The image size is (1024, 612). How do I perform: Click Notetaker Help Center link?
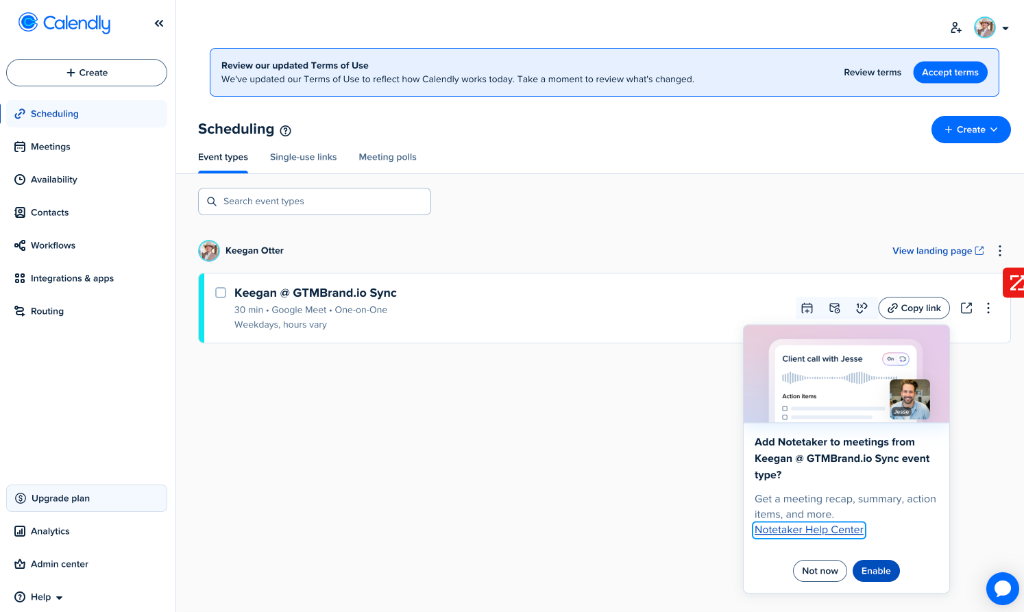click(x=808, y=530)
